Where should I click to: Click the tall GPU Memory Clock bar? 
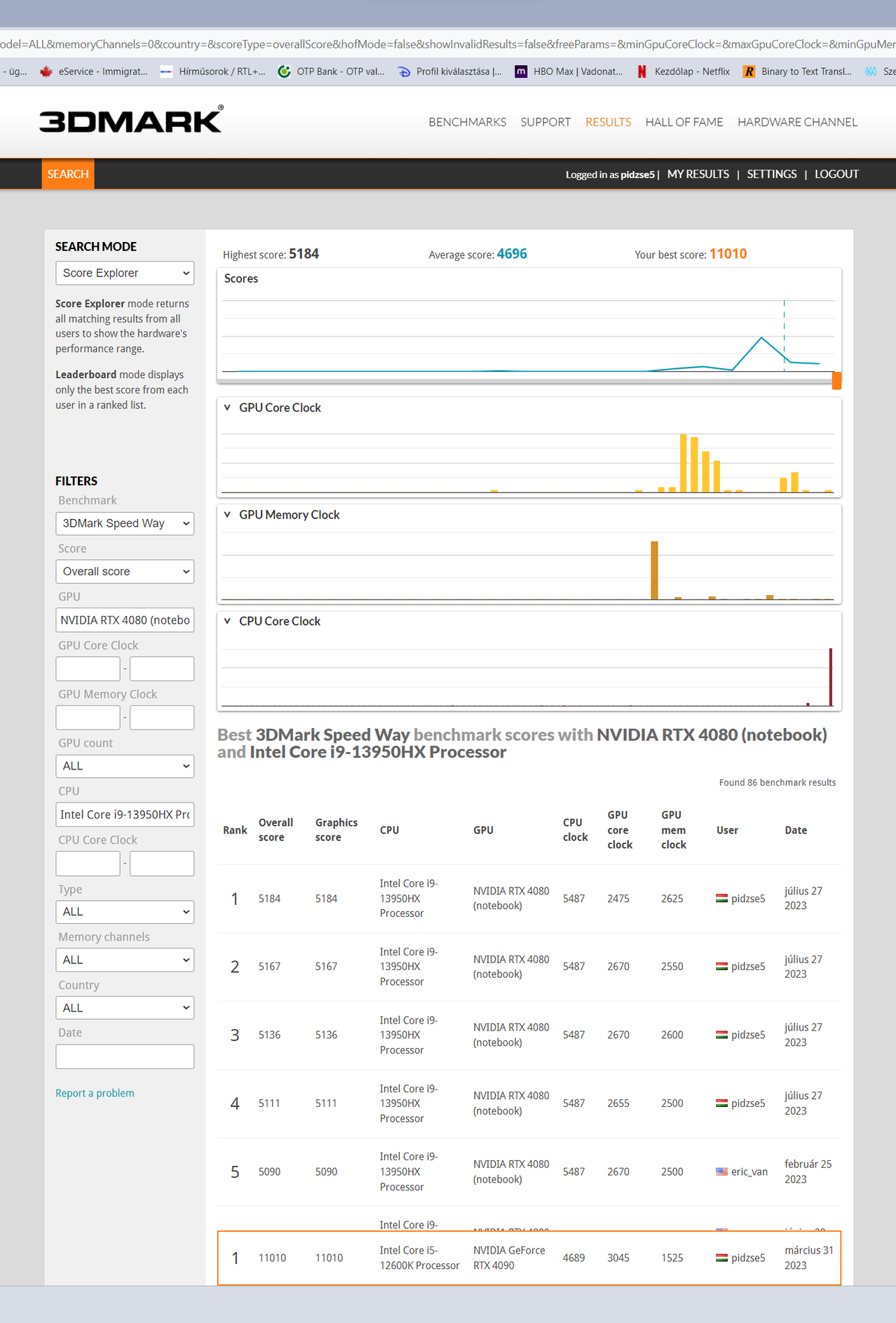click(654, 570)
